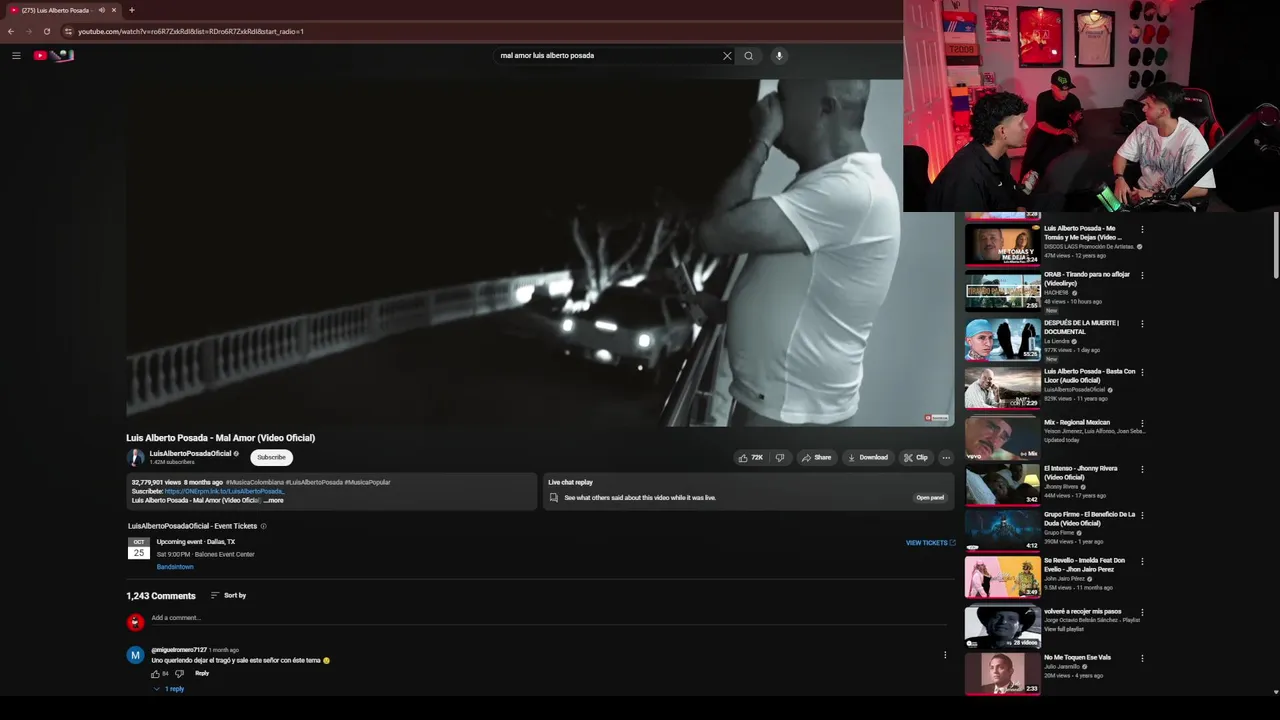Follow the VIEW TICKETS link
The image size is (1280, 720).
coord(930,543)
